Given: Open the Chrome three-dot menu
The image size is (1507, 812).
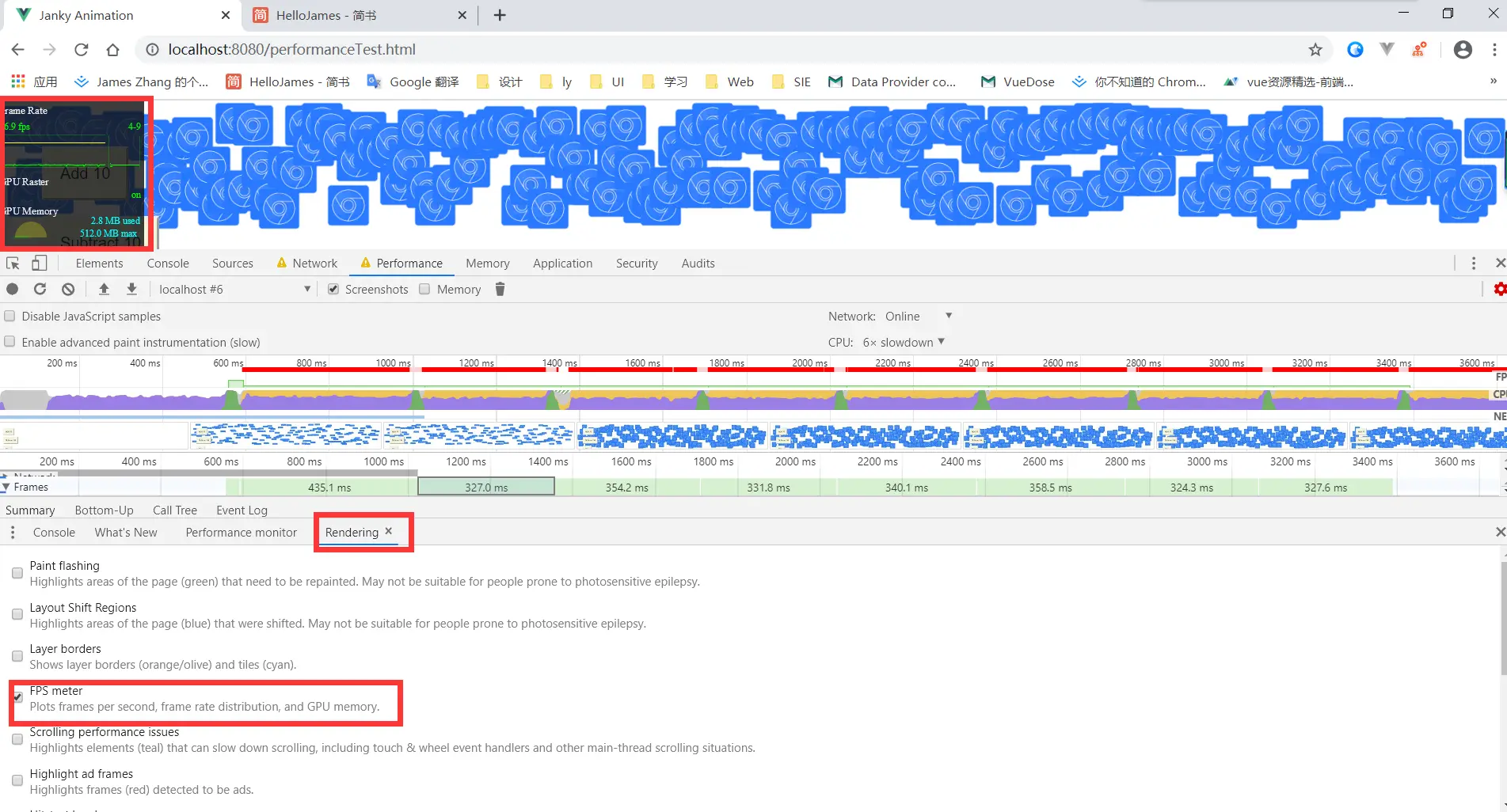Looking at the screenshot, I should (1494, 49).
